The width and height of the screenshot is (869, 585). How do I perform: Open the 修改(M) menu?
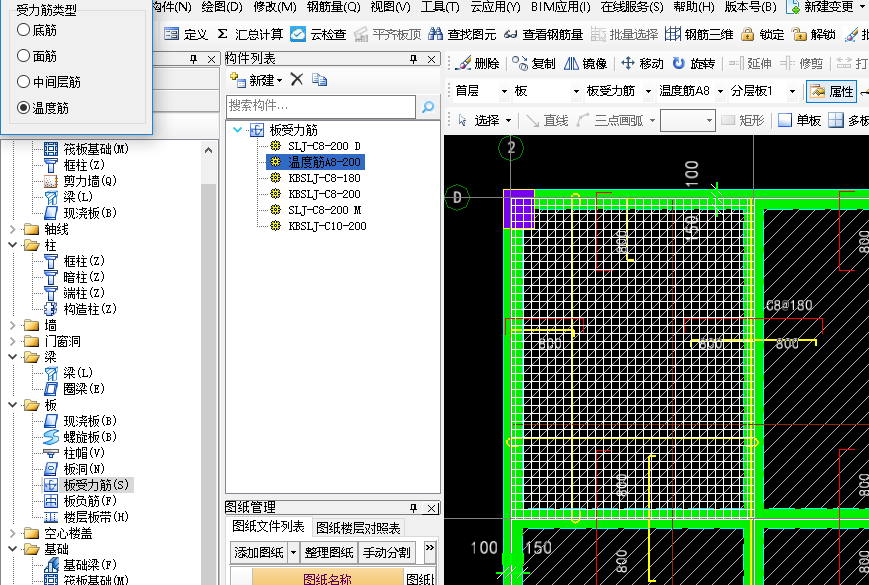[274, 7]
